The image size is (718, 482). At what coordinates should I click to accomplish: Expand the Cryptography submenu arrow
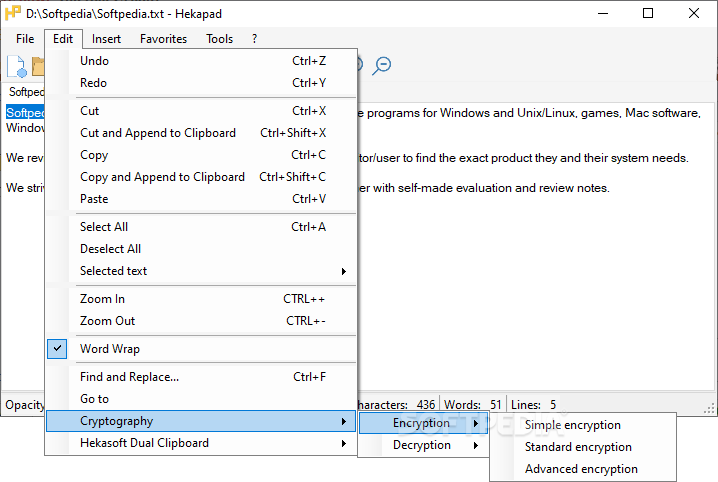pyautogui.click(x=343, y=421)
